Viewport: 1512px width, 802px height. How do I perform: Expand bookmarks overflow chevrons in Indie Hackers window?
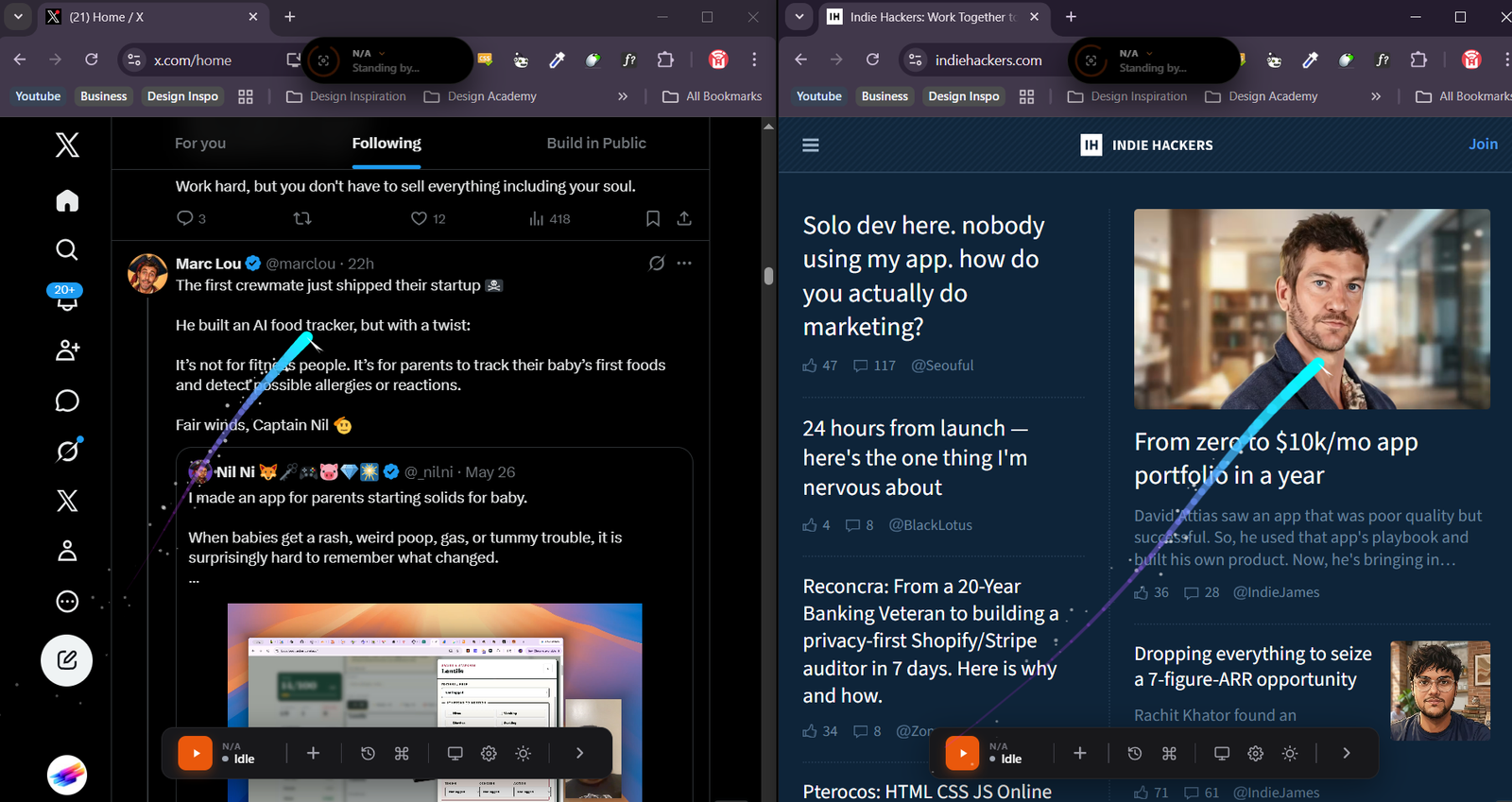coord(1376,96)
